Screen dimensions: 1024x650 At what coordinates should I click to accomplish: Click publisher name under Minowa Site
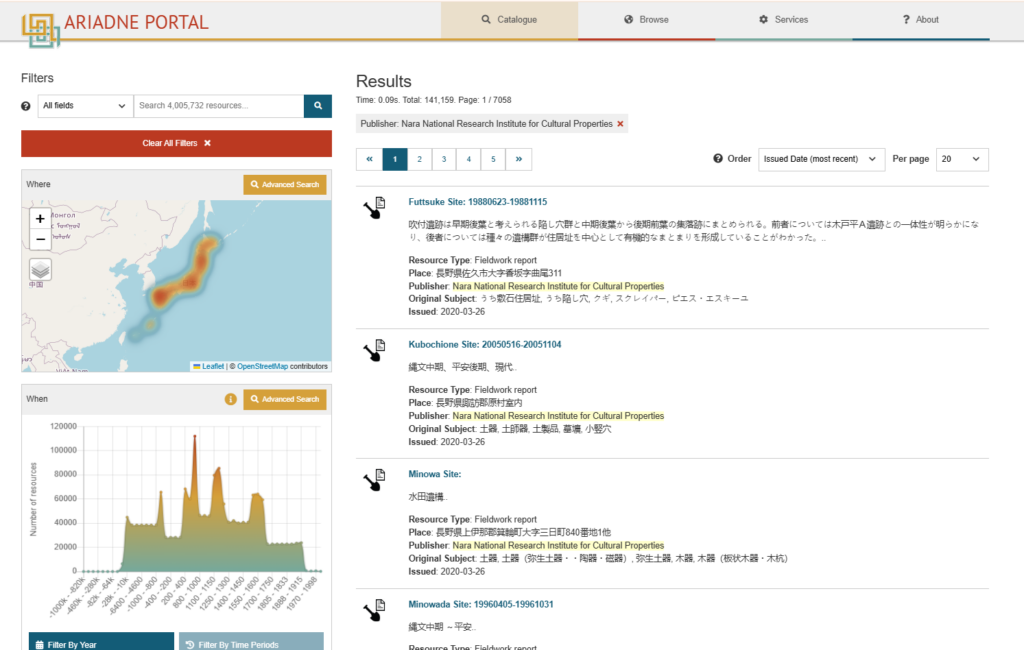tap(558, 545)
